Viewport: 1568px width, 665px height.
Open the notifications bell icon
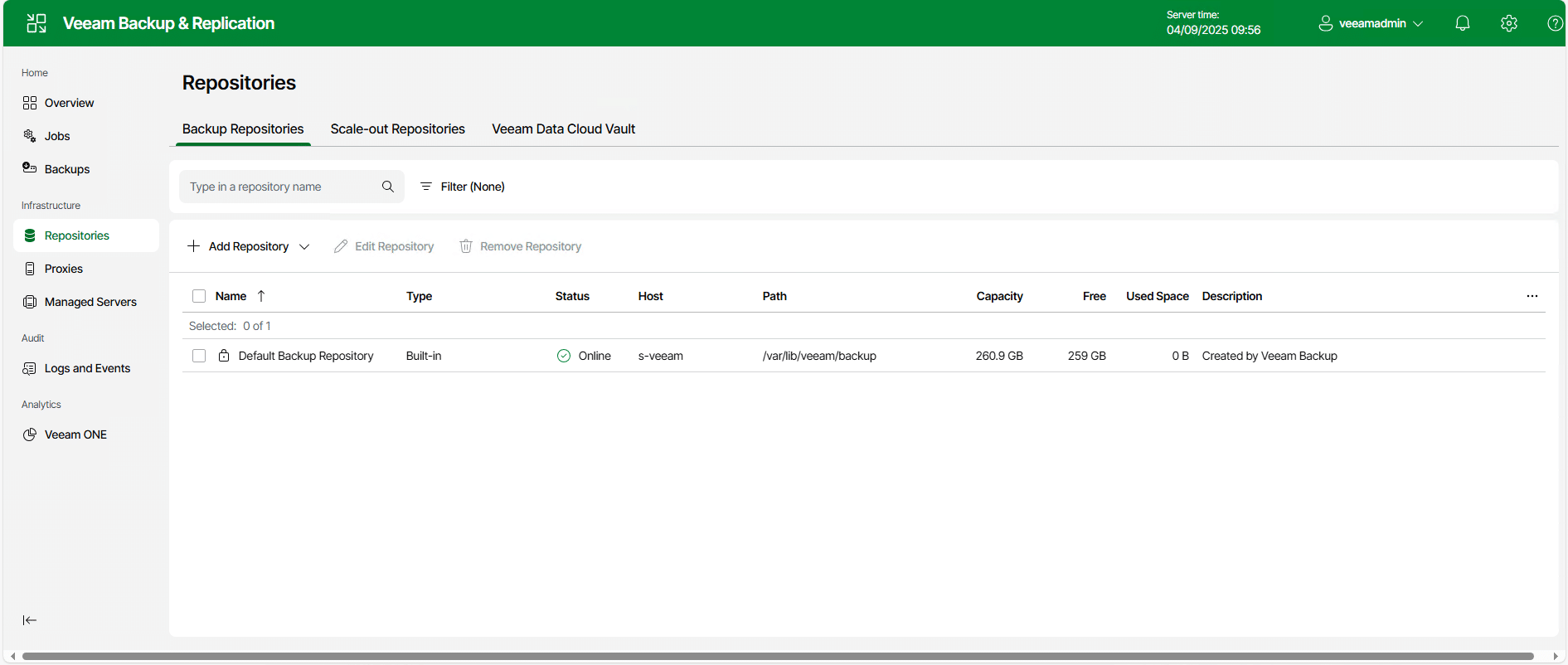tap(1463, 23)
